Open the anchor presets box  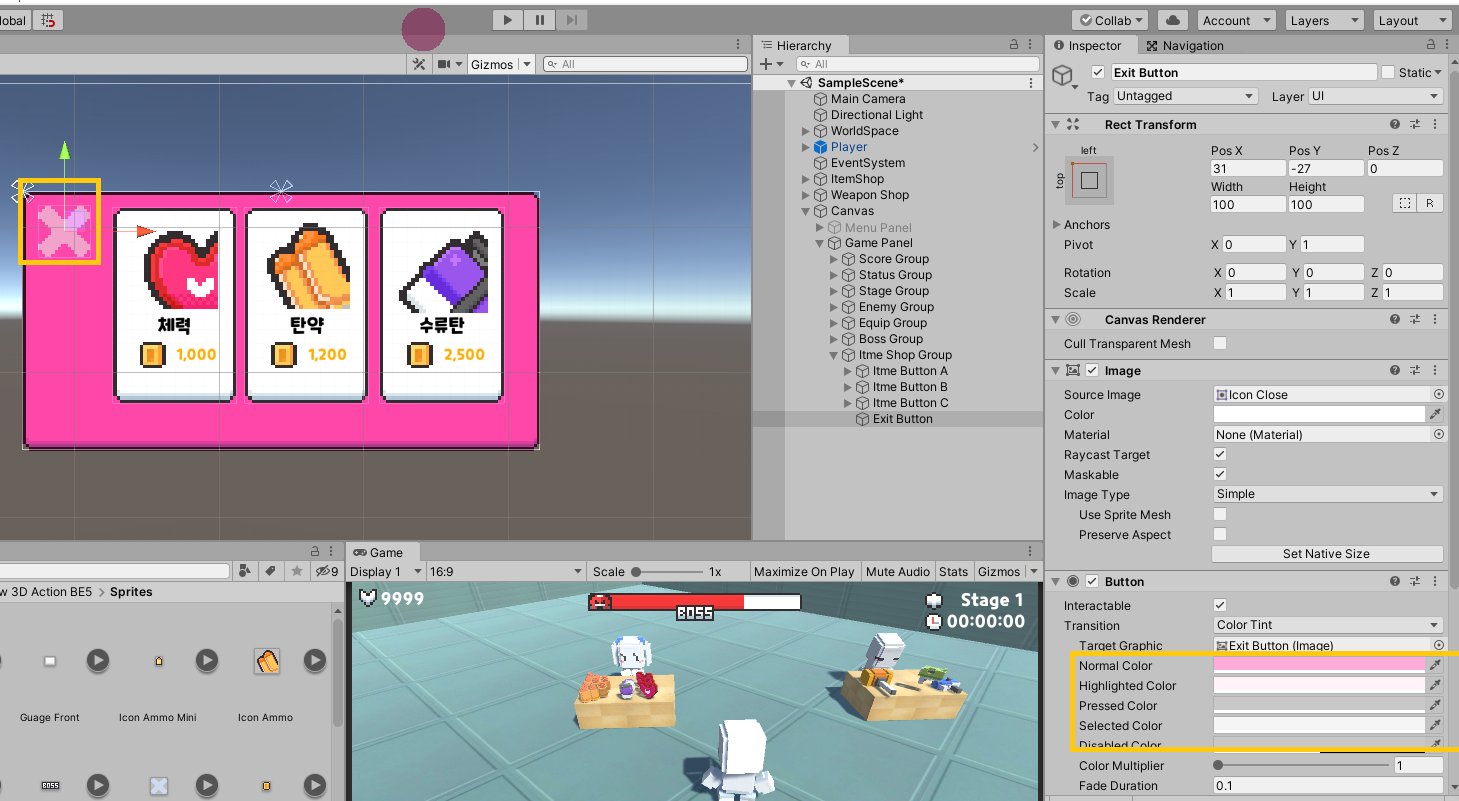tap(1089, 181)
